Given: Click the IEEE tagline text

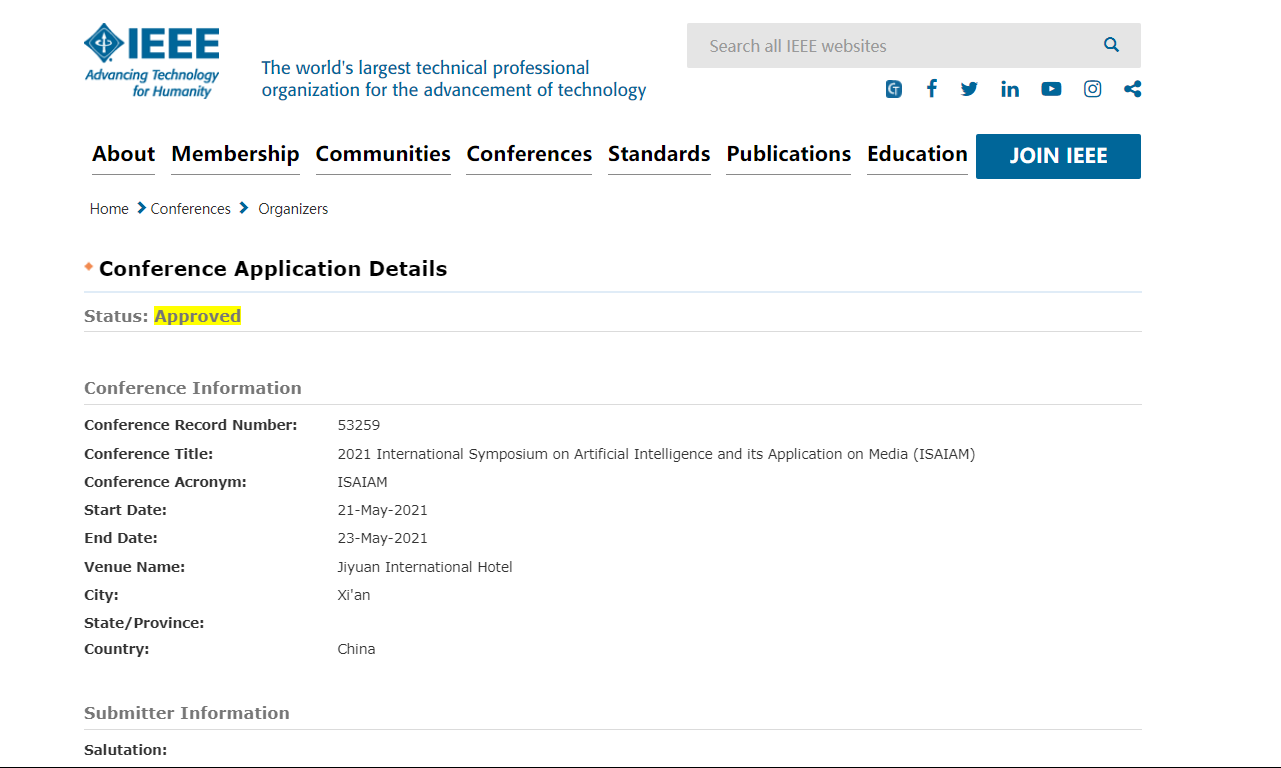Looking at the screenshot, I should (x=454, y=79).
